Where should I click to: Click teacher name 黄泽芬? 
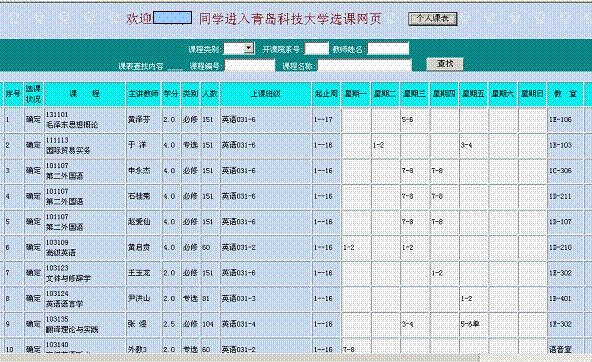139,120
